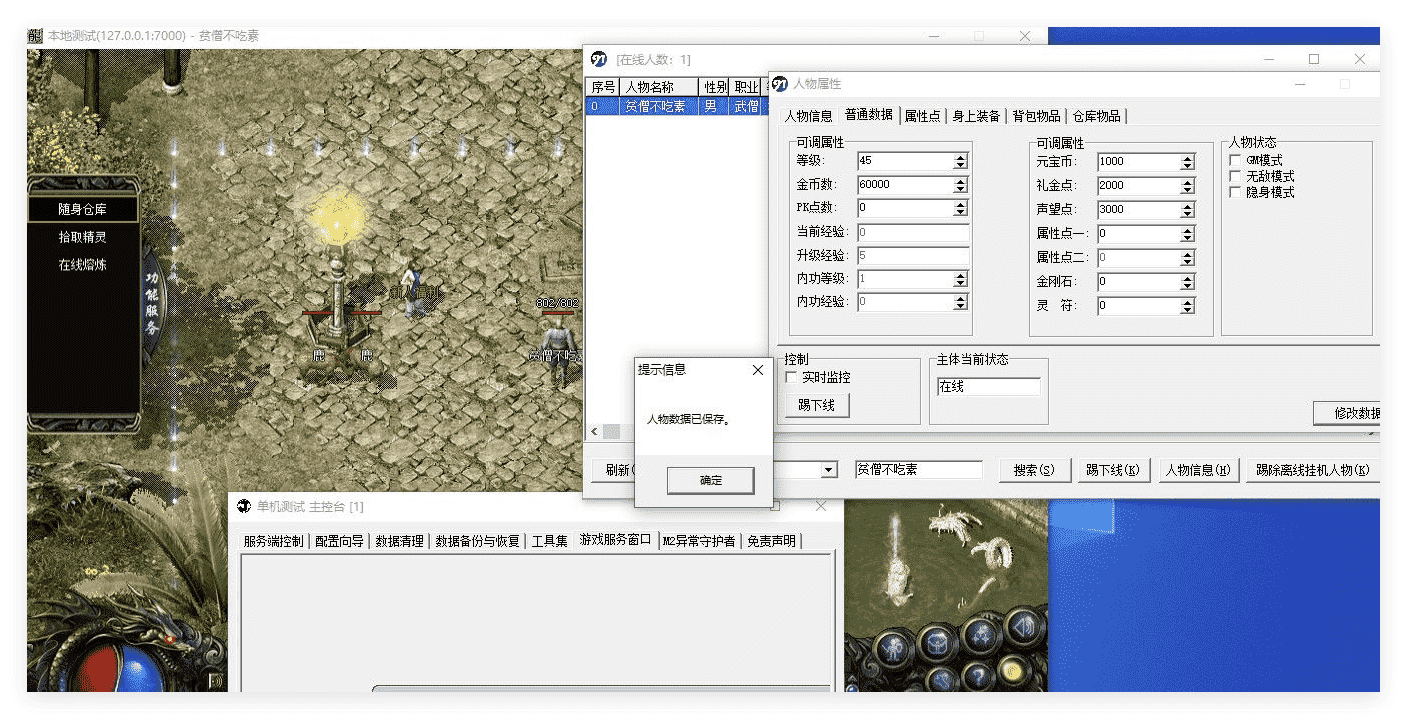Screen dimensions: 1407x719
Task: Close the 提示信息 dialog with X
Action: point(757,369)
